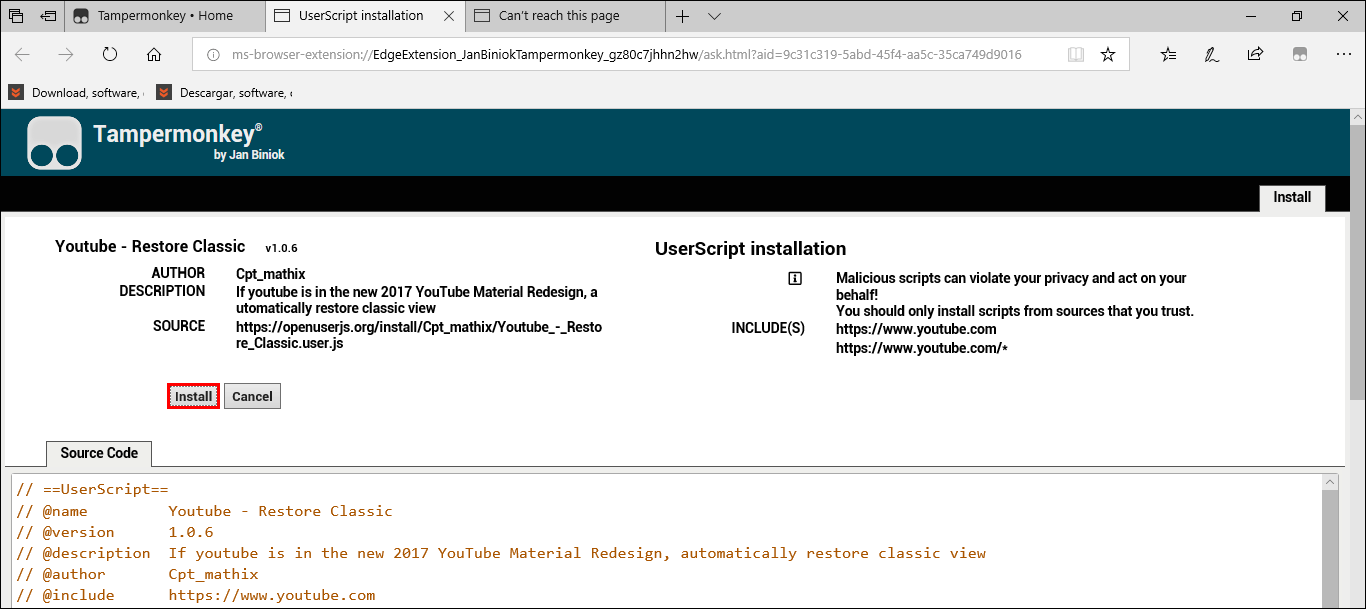Switch to the Tampermonkey • Home tab
This screenshot has width=1366, height=609.
[165, 16]
